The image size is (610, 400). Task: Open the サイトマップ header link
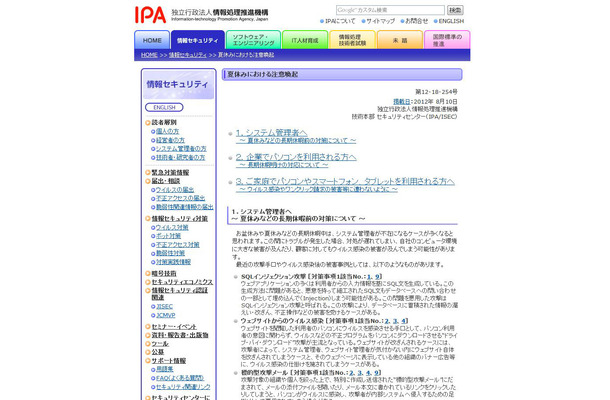pyautogui.click(x=380, y=21)
